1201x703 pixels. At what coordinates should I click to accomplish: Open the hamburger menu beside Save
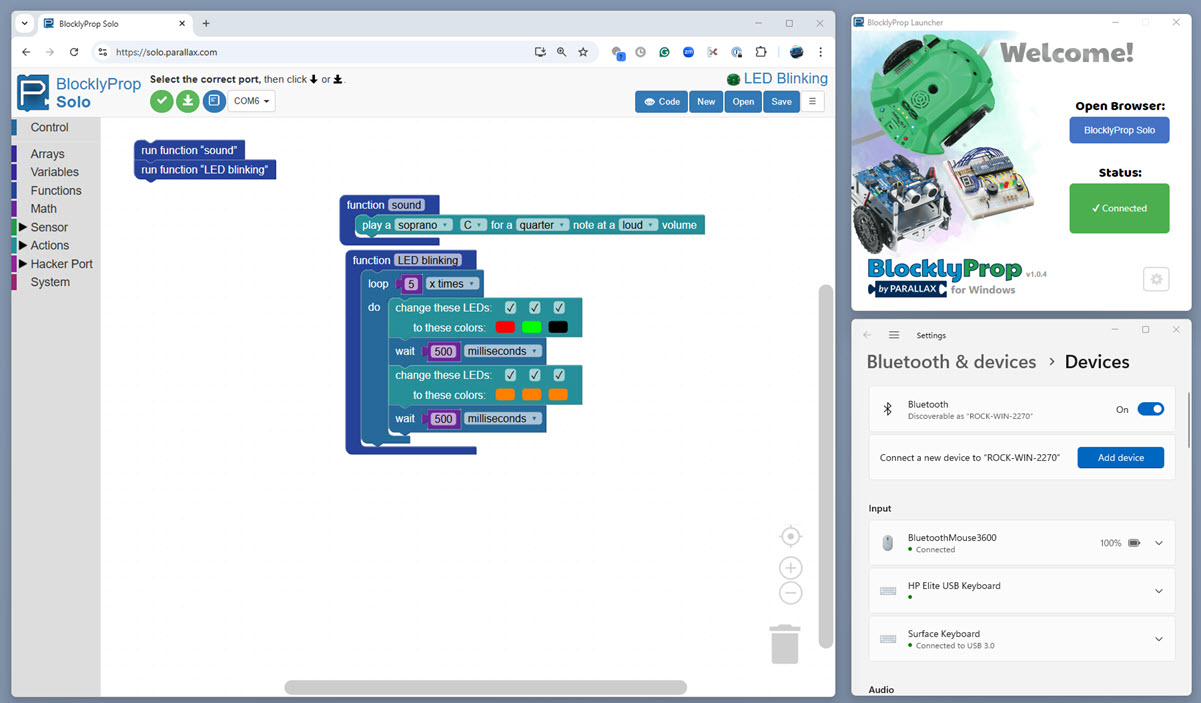click(812, 101)
